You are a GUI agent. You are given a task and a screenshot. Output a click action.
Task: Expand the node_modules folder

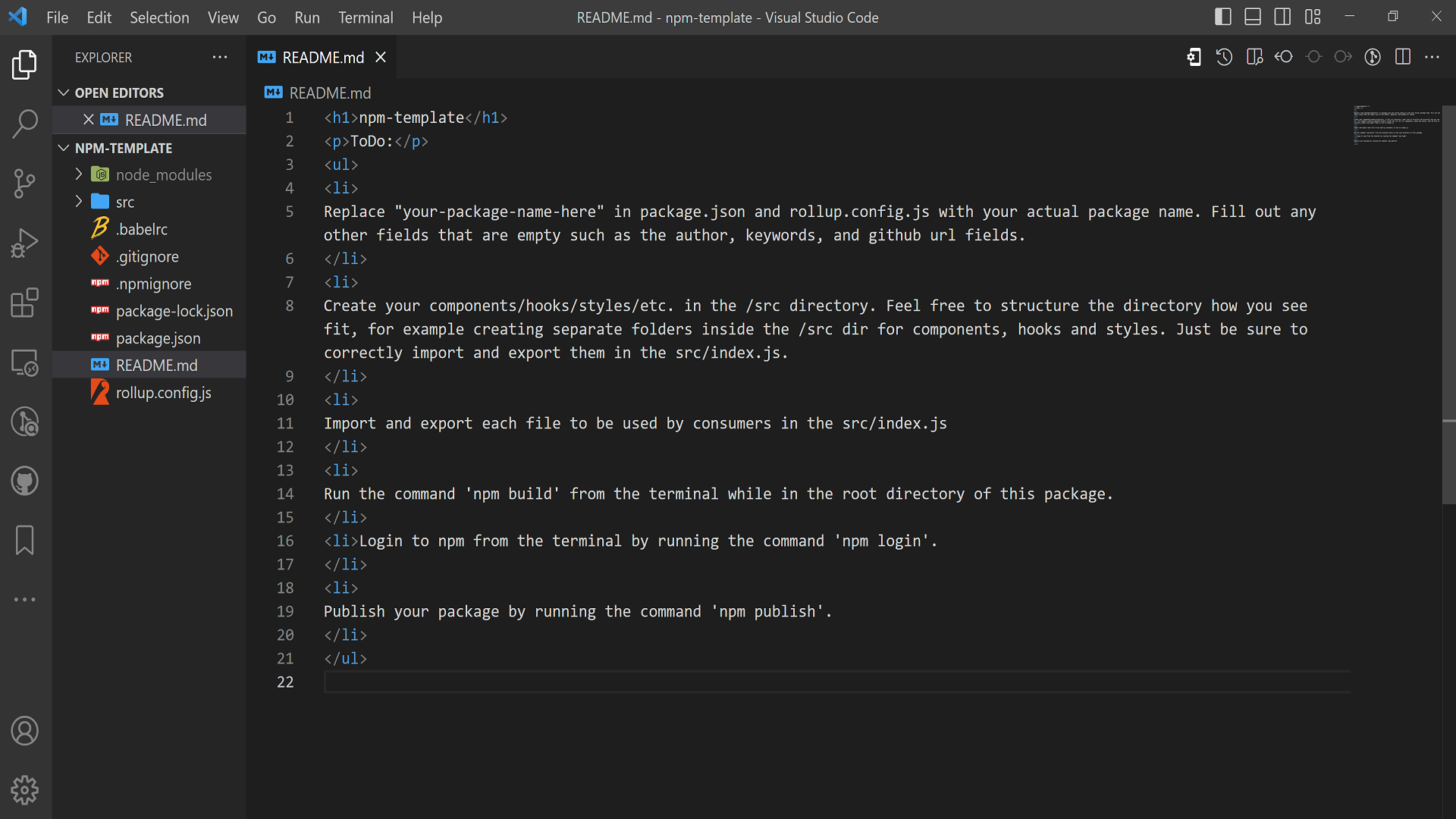(79, 174)
